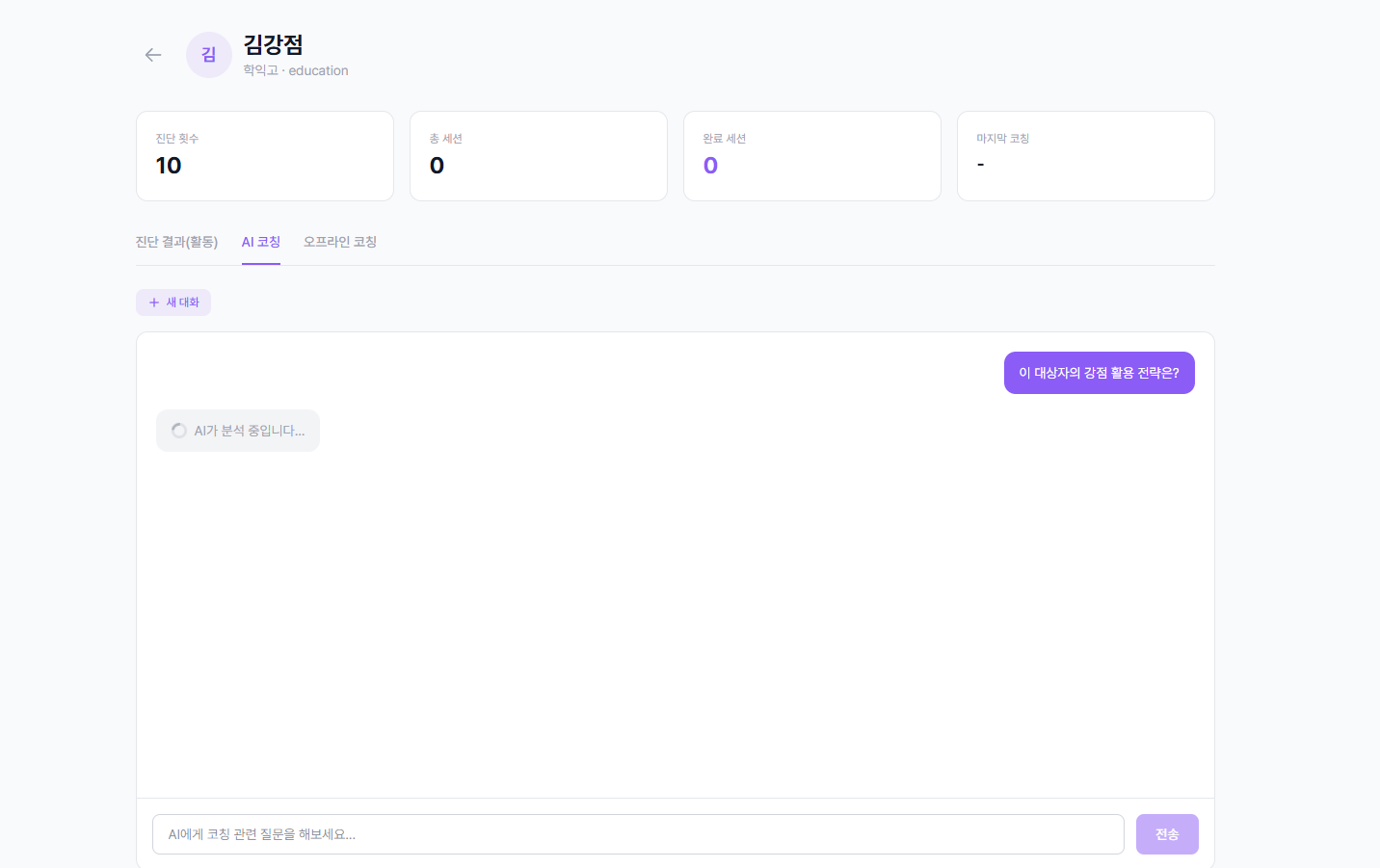
Task: Click the plus icon in 새 대화
Action: tap(154, 302)
